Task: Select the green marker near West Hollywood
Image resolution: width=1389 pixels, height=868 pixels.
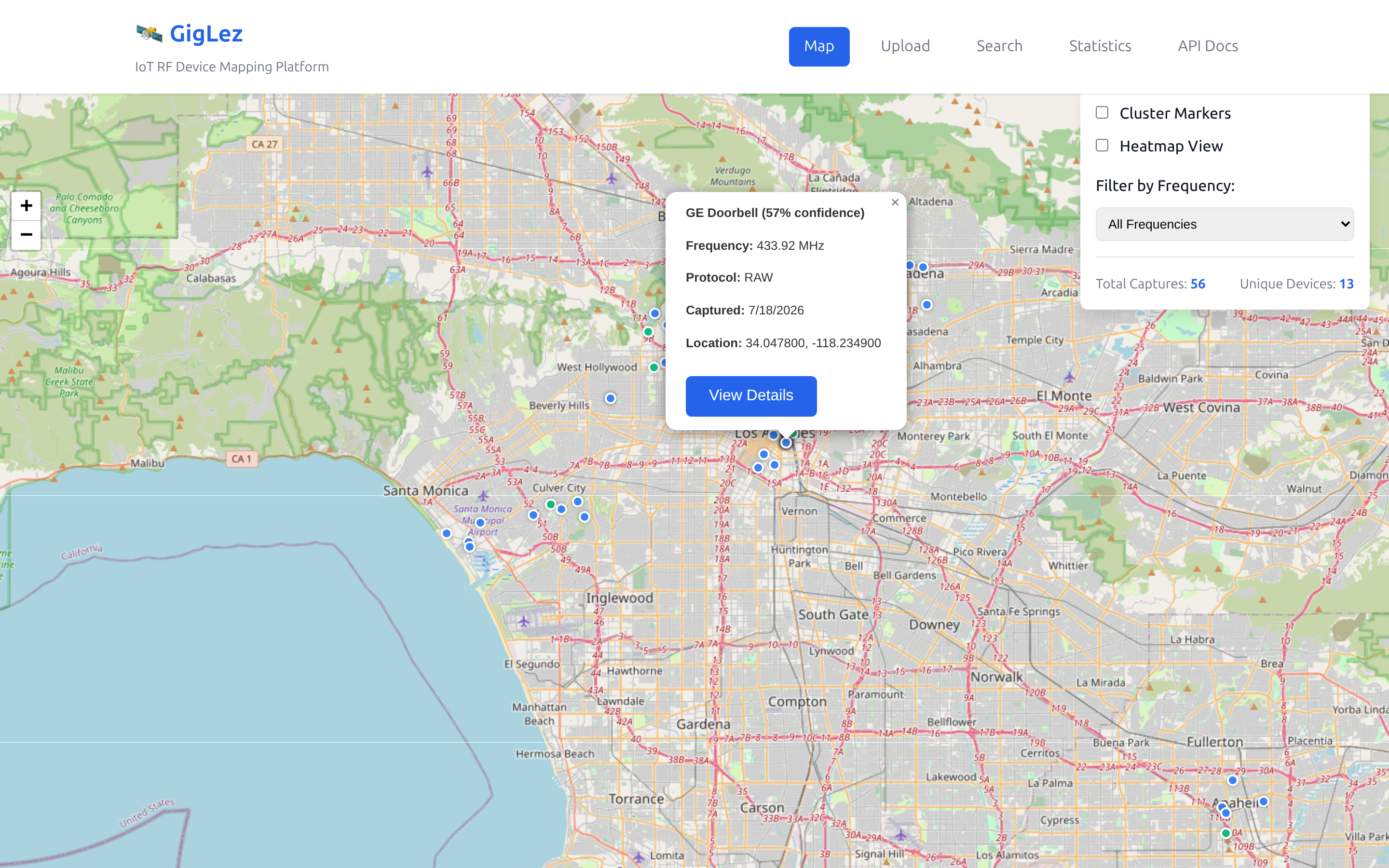Action: [654, 367]
